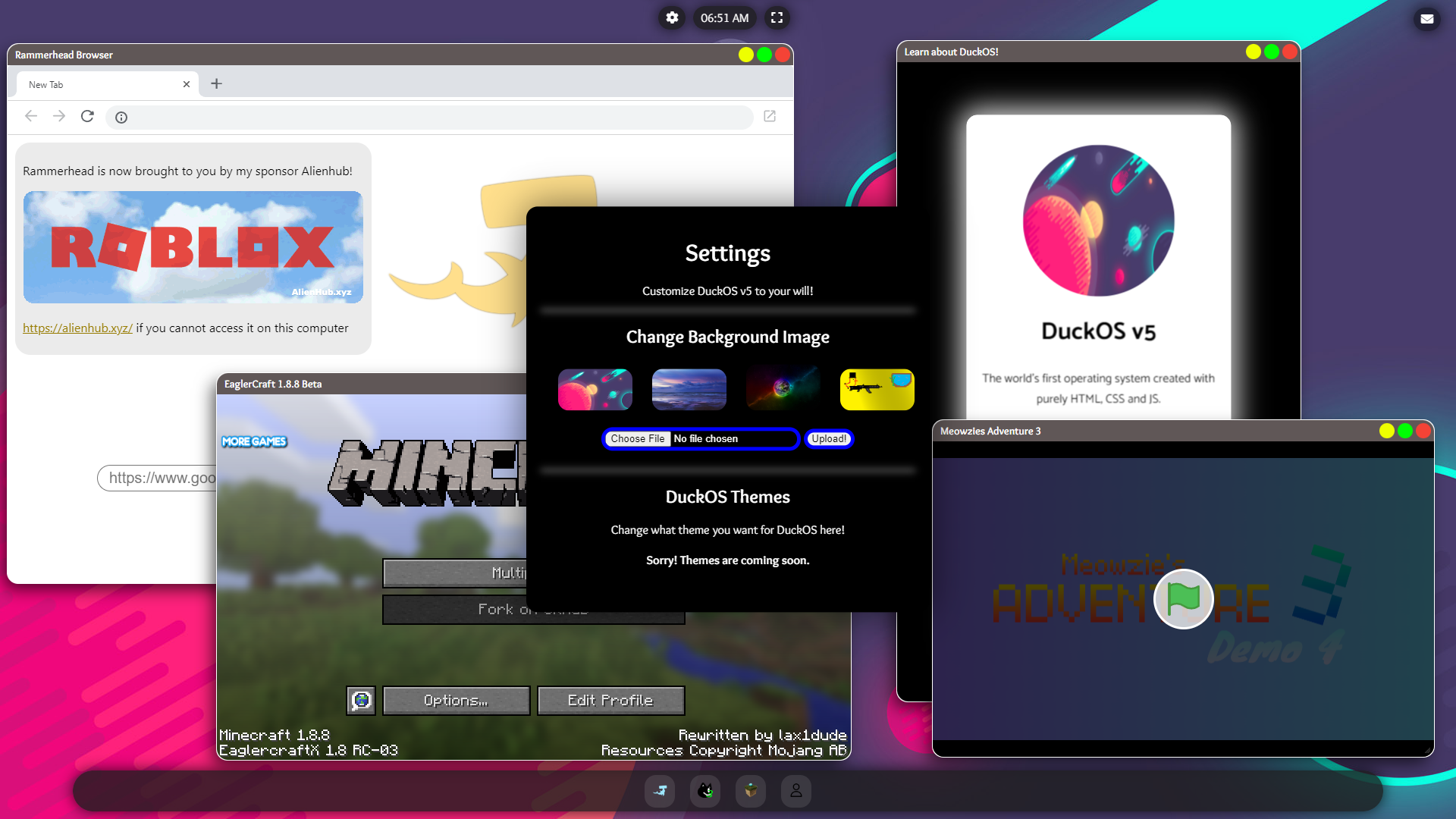Screen dimensions: 1456x819
Task: Select the blue ocean sunset background
Action: click(689, 389)
